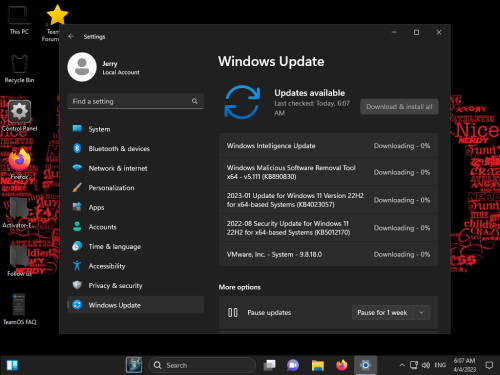This screenshot has height=375, width=500.
Task: Click the Find a setting search box
Action: (x=135, y=101)
